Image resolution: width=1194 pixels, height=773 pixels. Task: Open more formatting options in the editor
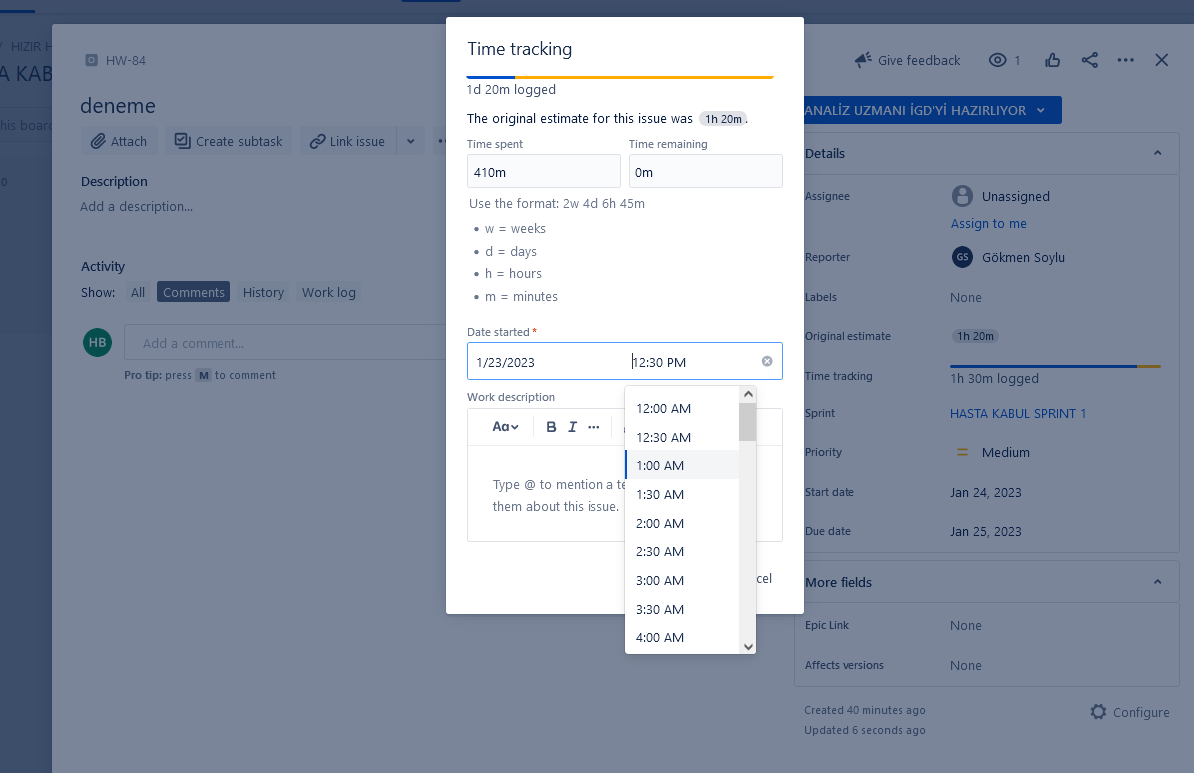593,427
